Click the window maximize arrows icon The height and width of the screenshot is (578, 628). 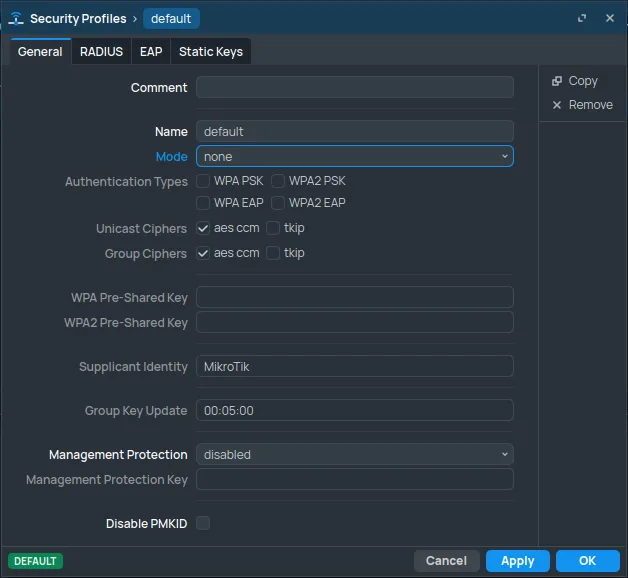pos(582,19)
